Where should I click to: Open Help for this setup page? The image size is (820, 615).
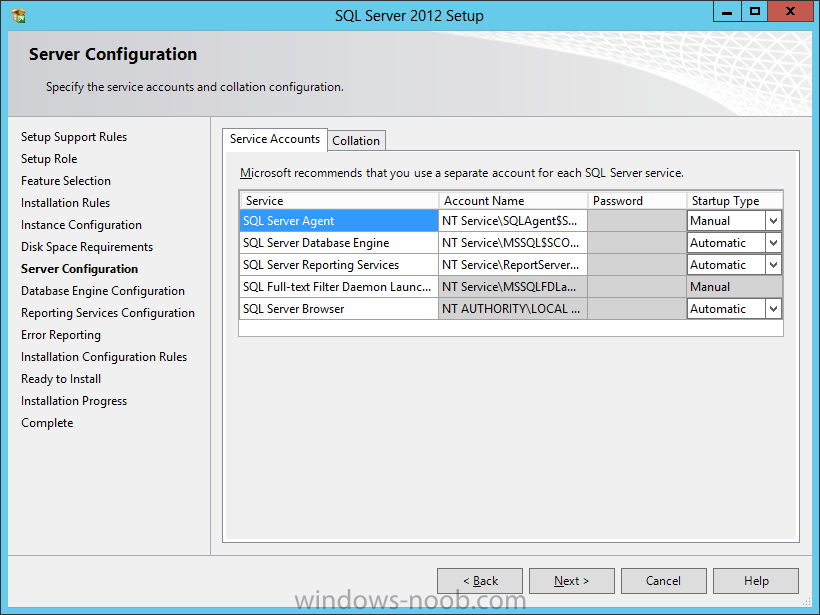[x=756, y=580]
